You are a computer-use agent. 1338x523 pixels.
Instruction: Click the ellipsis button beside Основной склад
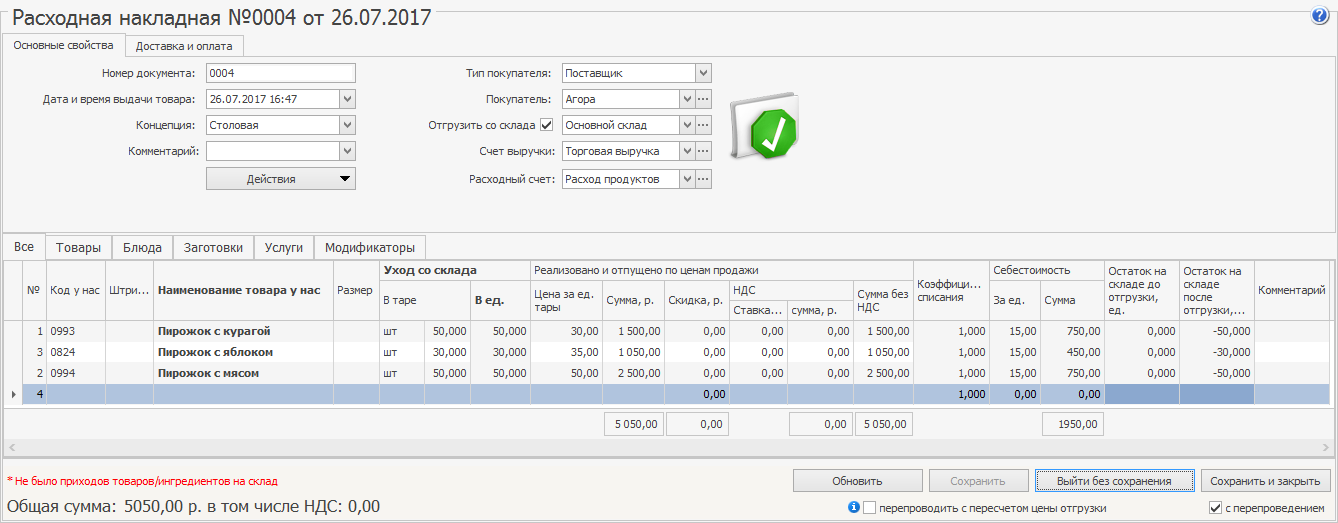pos(703,125)
